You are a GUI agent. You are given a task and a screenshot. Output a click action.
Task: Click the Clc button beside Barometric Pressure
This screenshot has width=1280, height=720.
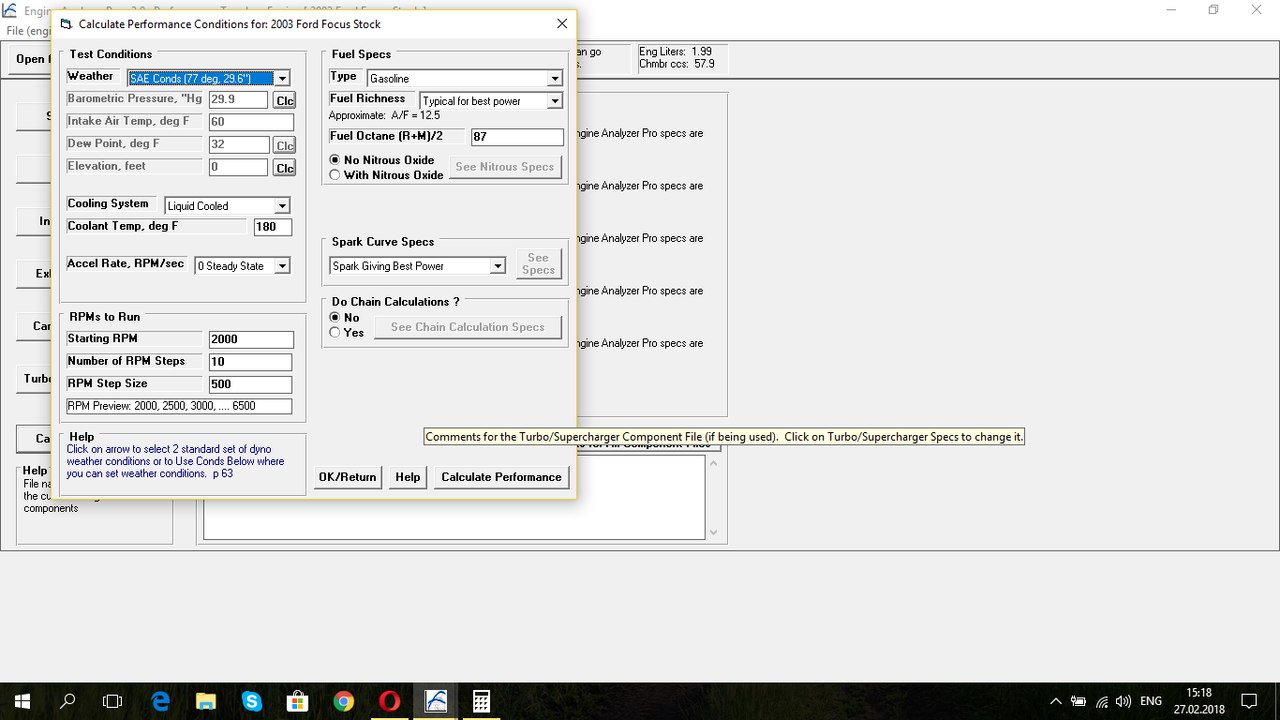[285, 100]
